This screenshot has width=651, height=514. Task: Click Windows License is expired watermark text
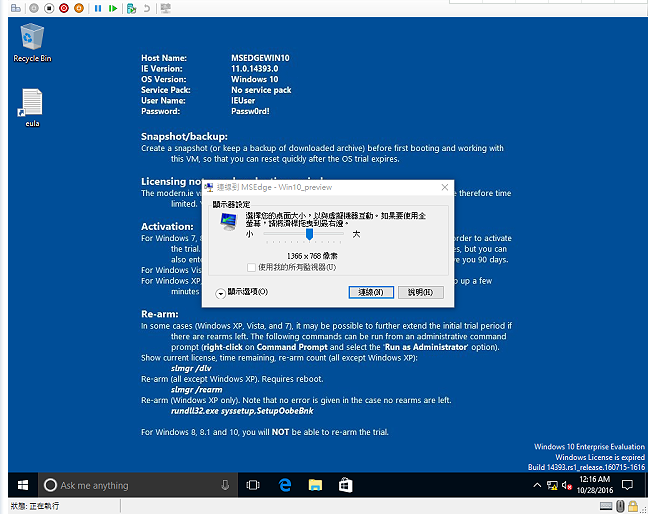coord(600,457)
